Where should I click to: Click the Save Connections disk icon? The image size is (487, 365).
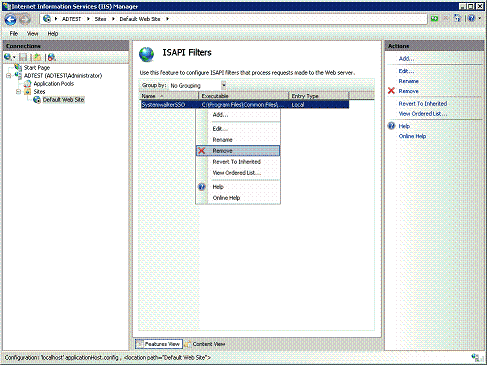[23, 57]
